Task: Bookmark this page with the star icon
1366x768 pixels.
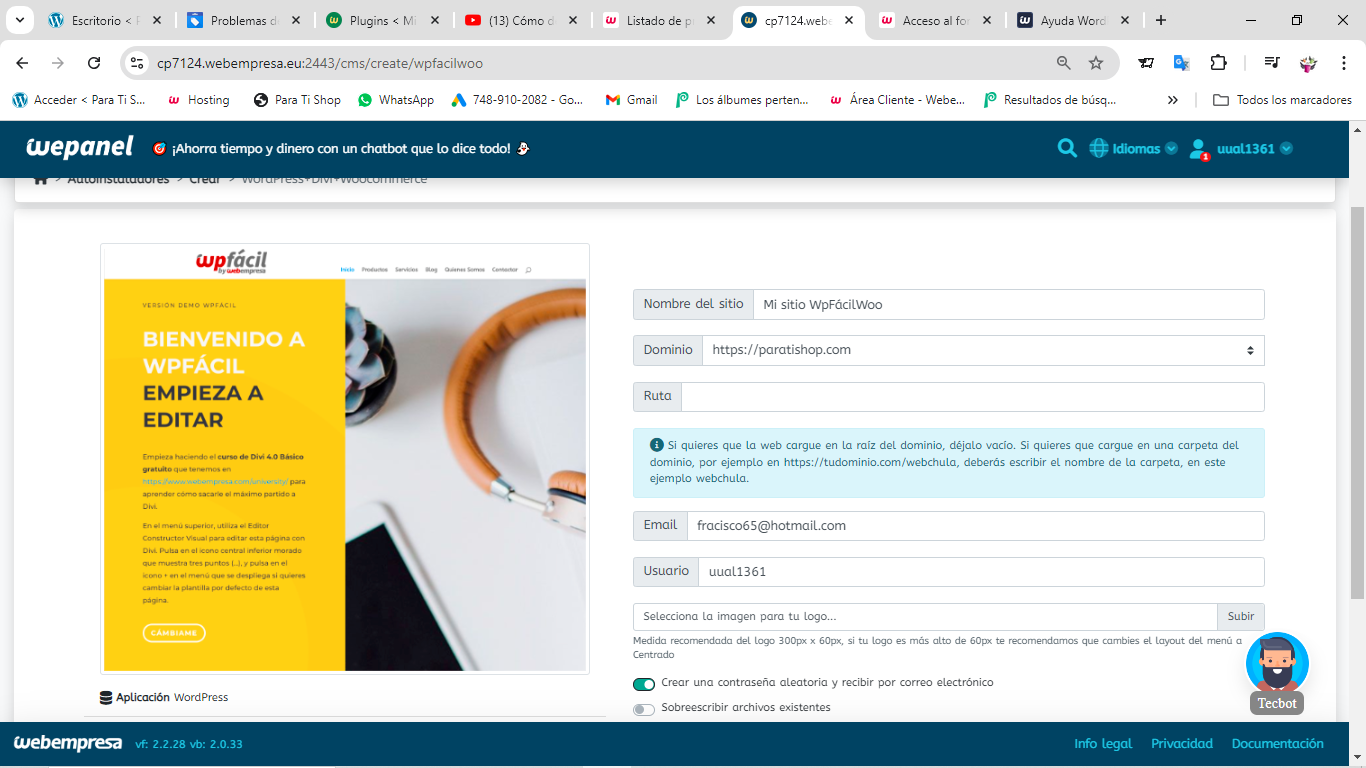Action: point(1096,63)
